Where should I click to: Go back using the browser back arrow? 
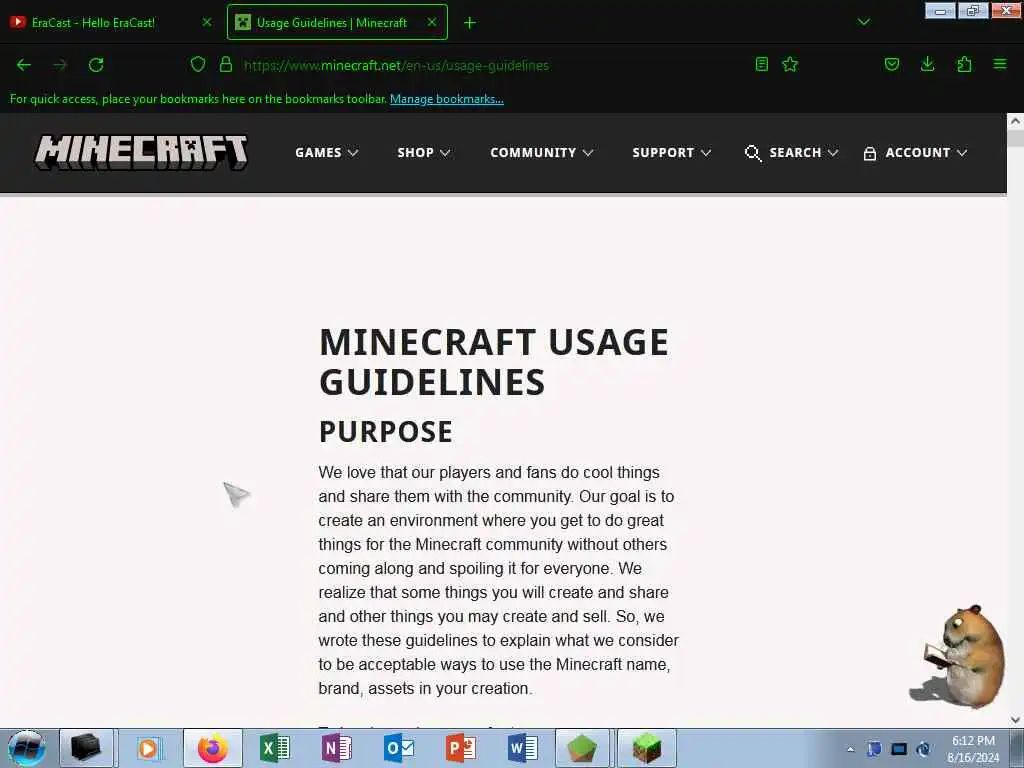tap(24, 65)
